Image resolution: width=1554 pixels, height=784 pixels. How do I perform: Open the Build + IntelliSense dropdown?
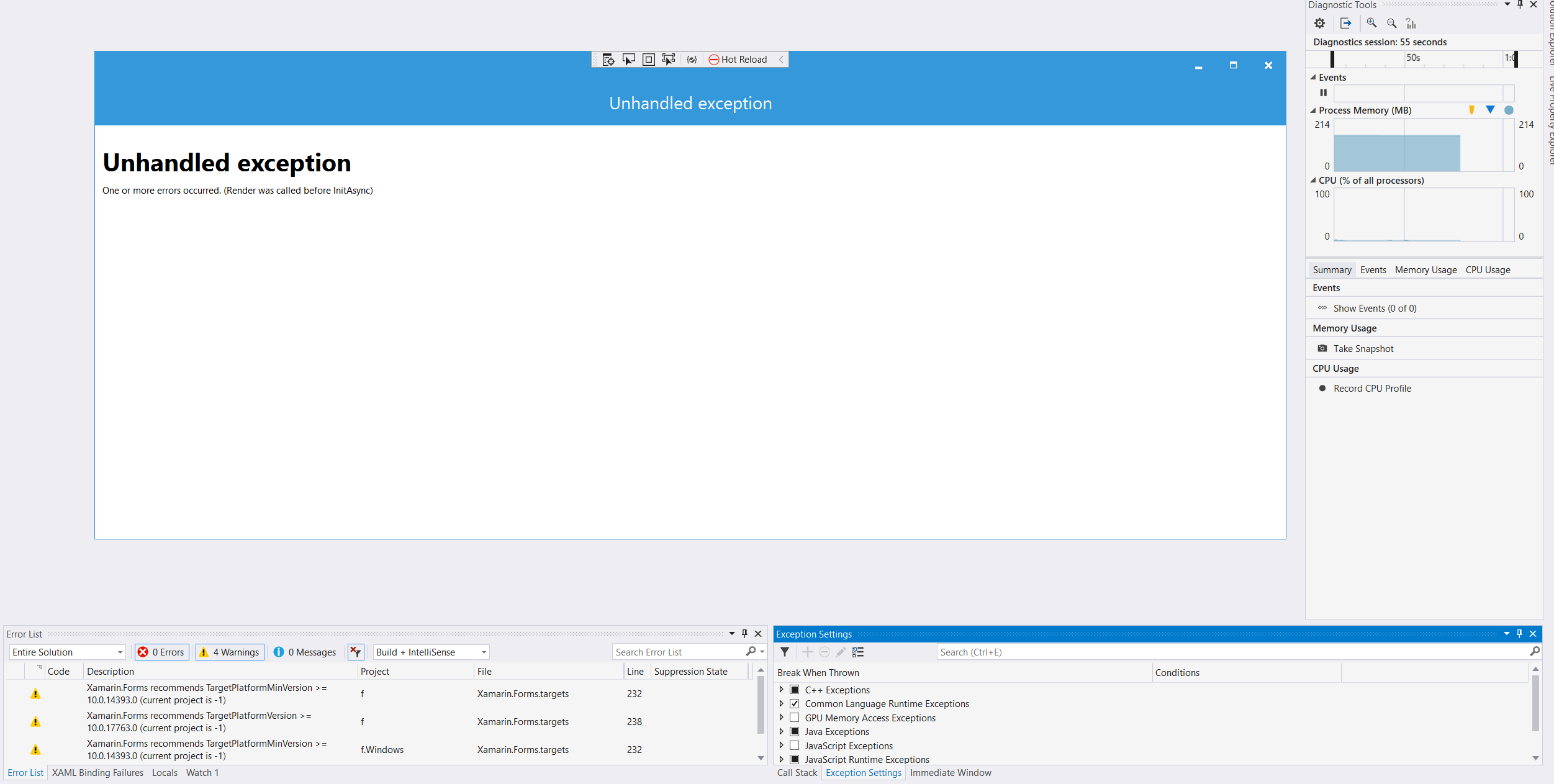click(484, 652)
